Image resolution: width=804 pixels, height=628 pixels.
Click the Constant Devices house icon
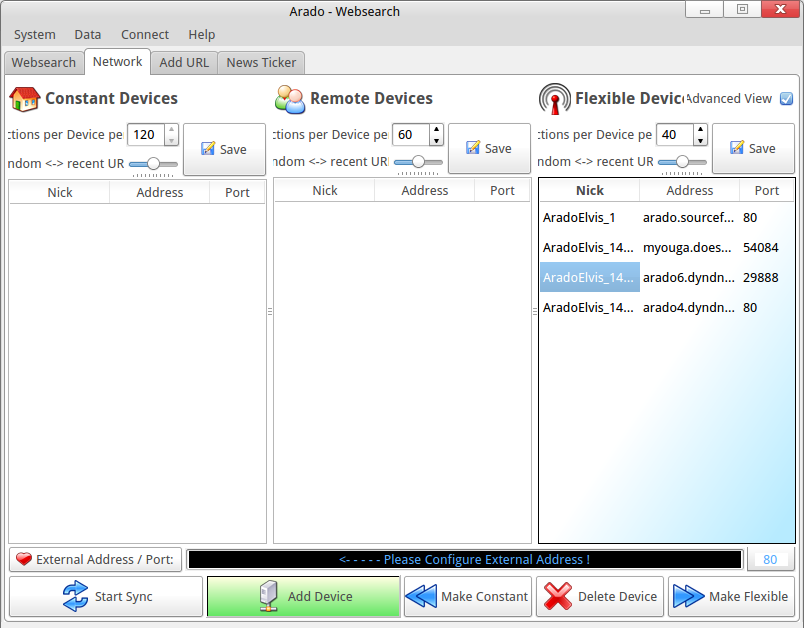[x=25, y=98]
